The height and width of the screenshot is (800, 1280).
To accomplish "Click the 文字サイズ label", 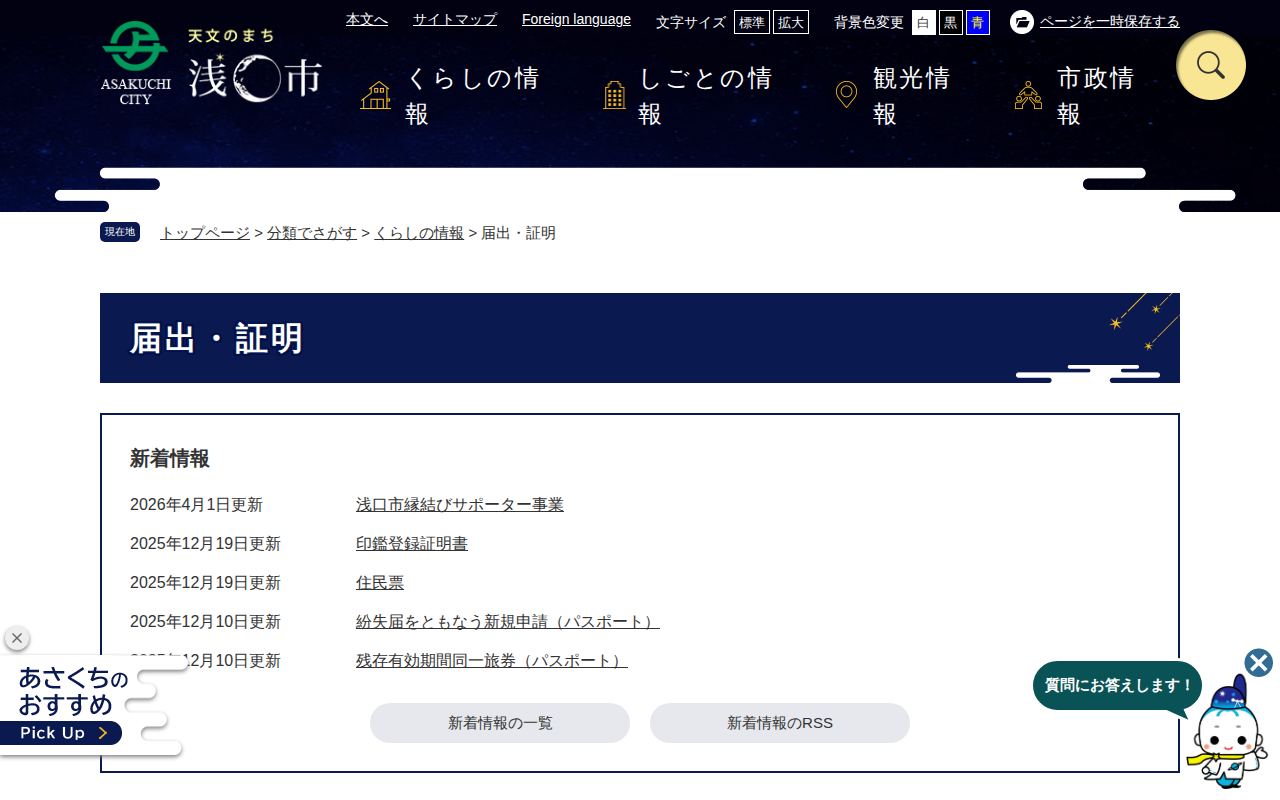I will pyautogui.click(x=691, y=22).
